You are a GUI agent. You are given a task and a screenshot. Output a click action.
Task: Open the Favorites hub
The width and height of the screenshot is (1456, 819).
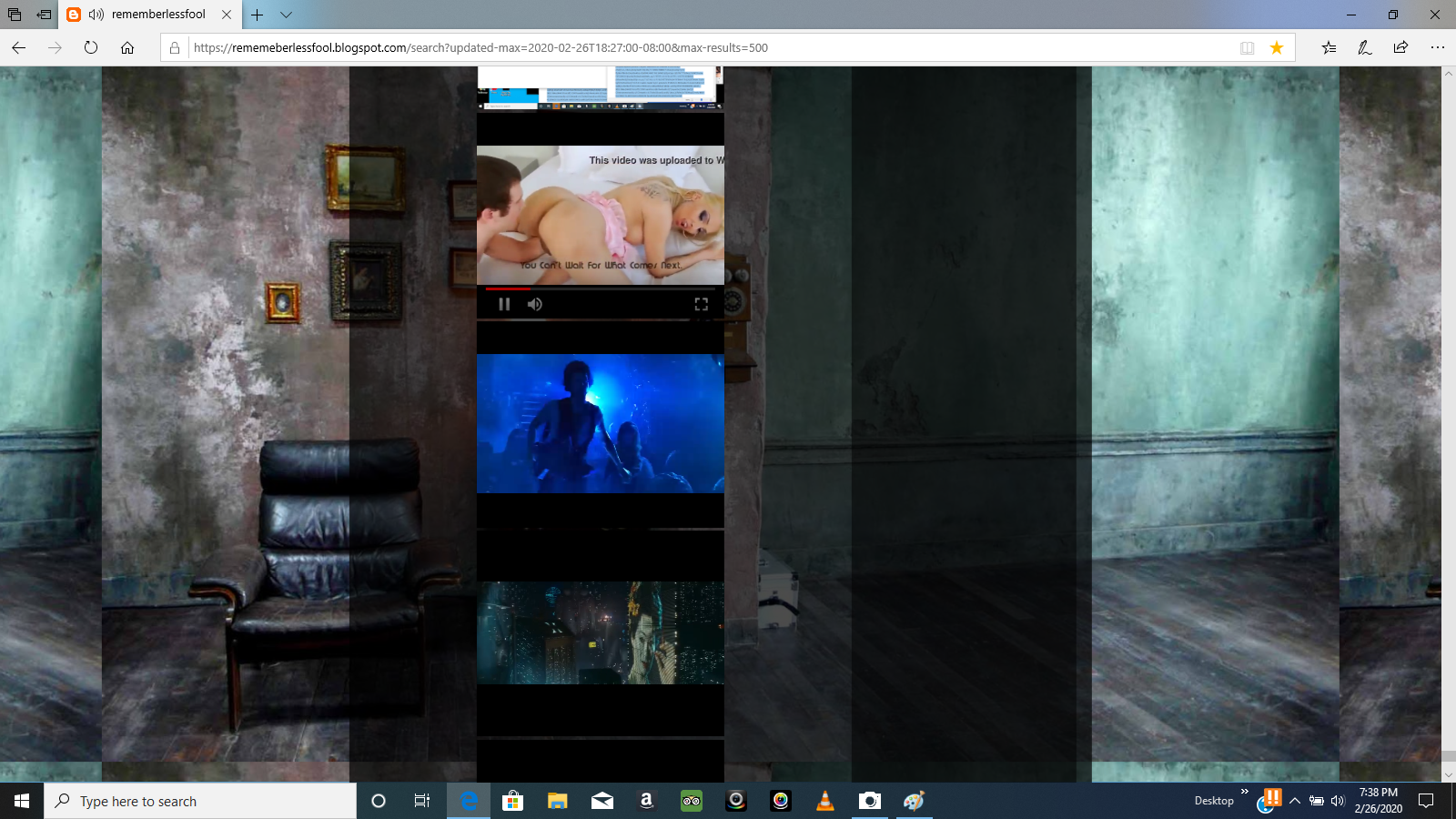pos(1329,47)
